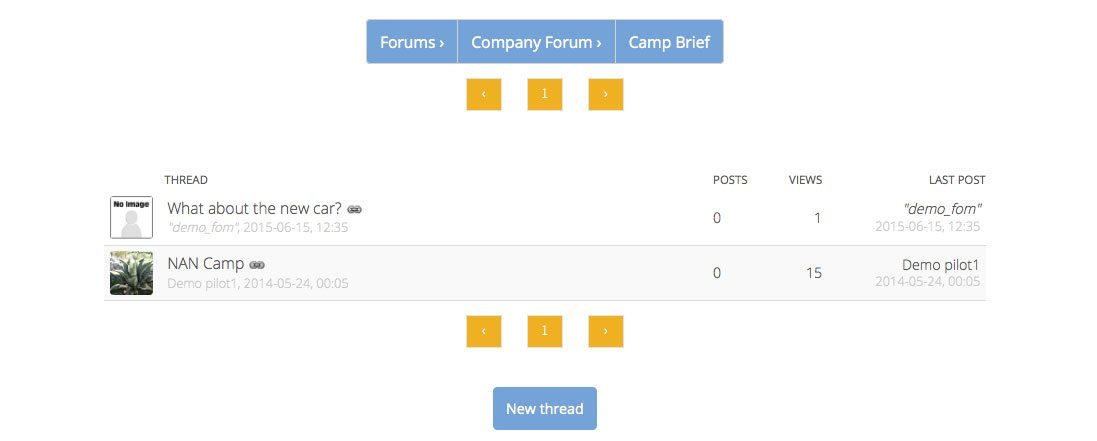Go to next page using bottom right arrow

tap(605, 331)
